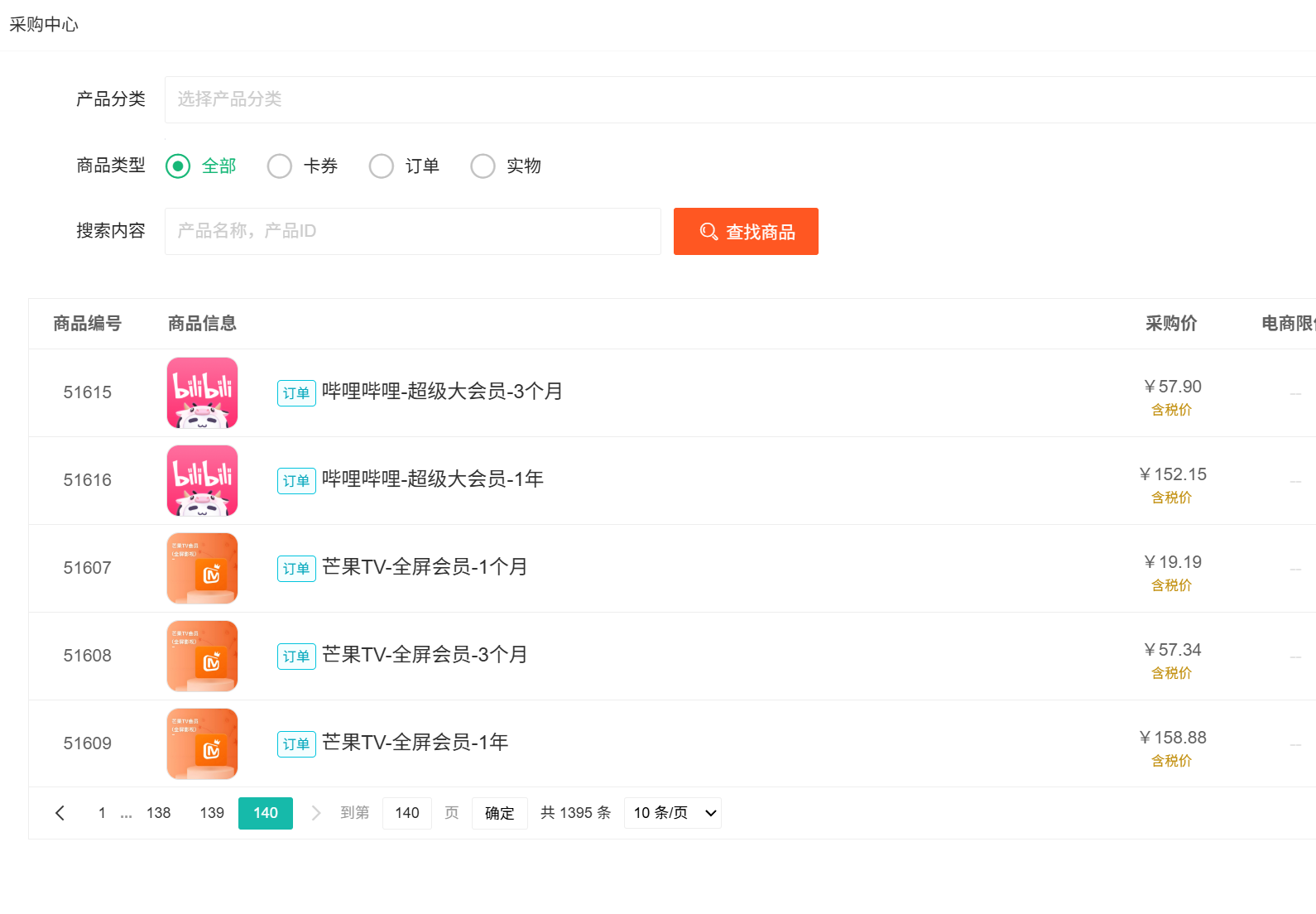Go to previous page with left arrow
Viewport: 1316px width, 914px height.
60,813
